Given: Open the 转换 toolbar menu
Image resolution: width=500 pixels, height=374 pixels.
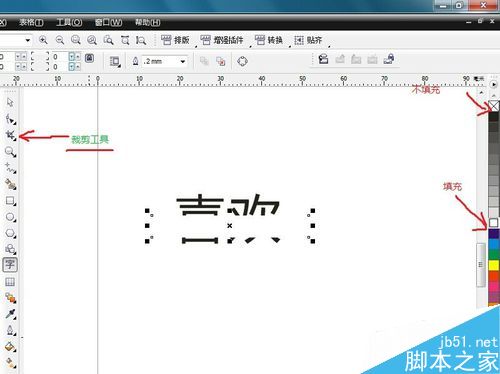Looking at the screenshot, I should click(x=269, y=40).
